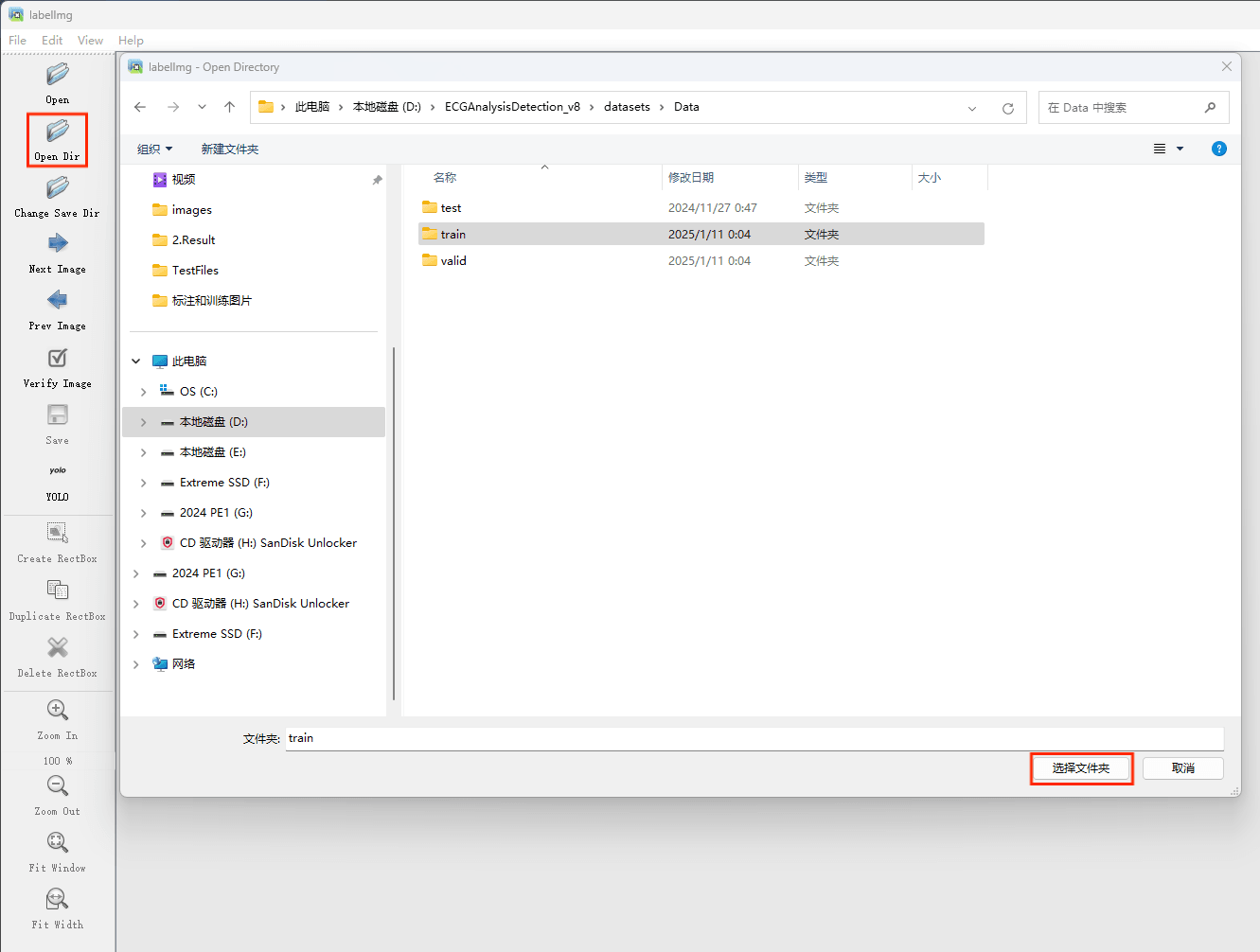Go to Prev Image in labelImg

tap(58, 301)
